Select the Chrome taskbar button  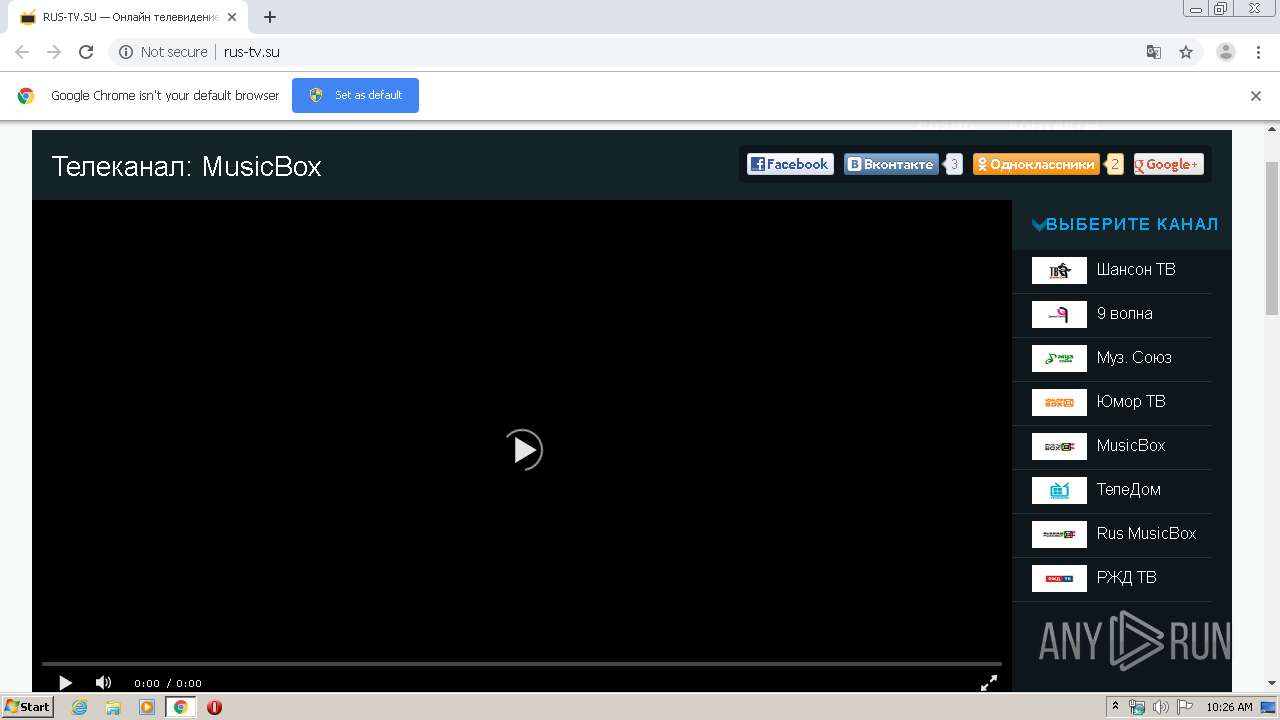point(180,707)
